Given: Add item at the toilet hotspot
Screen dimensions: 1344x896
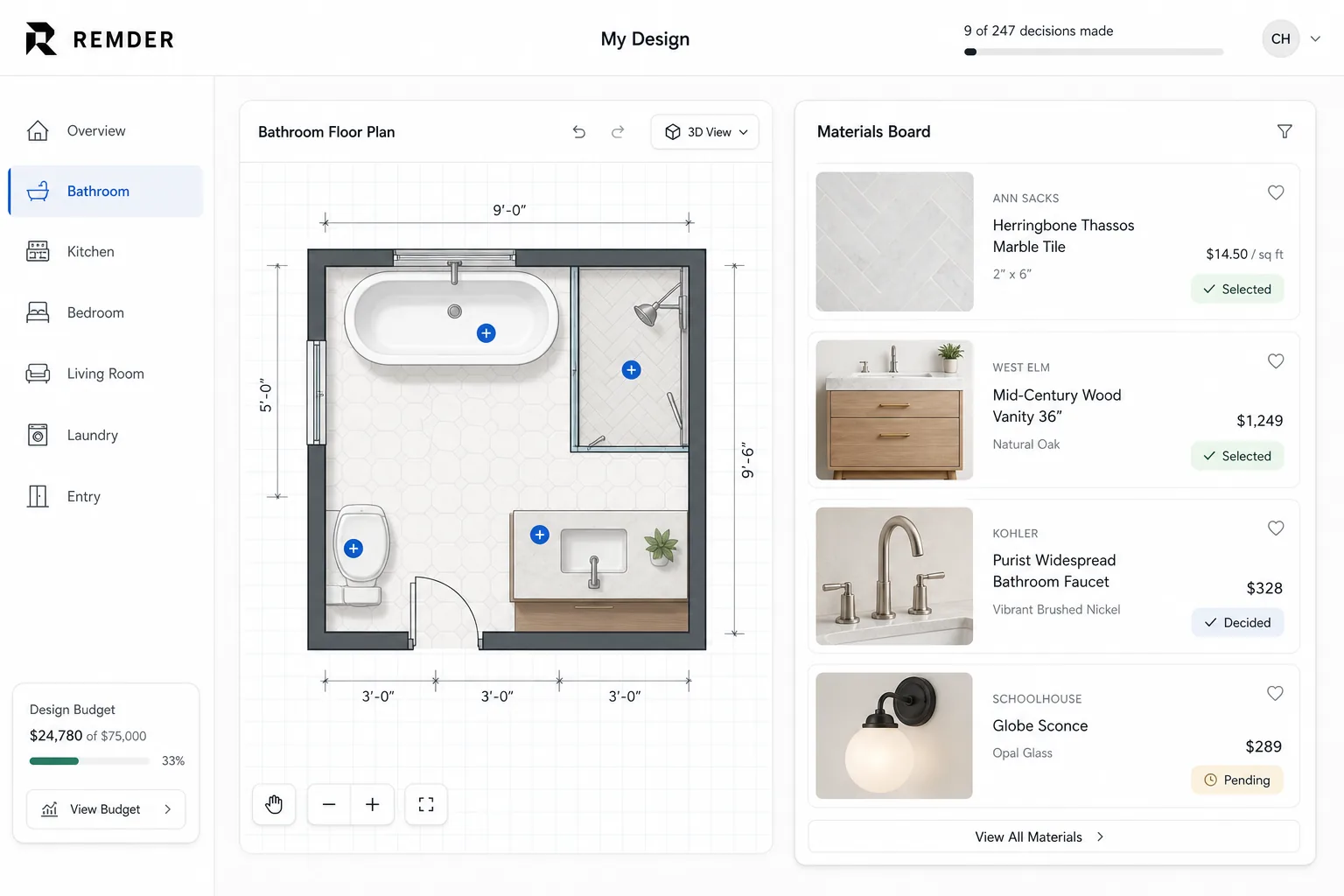Looking at the screenshot, I should [353, 549].
